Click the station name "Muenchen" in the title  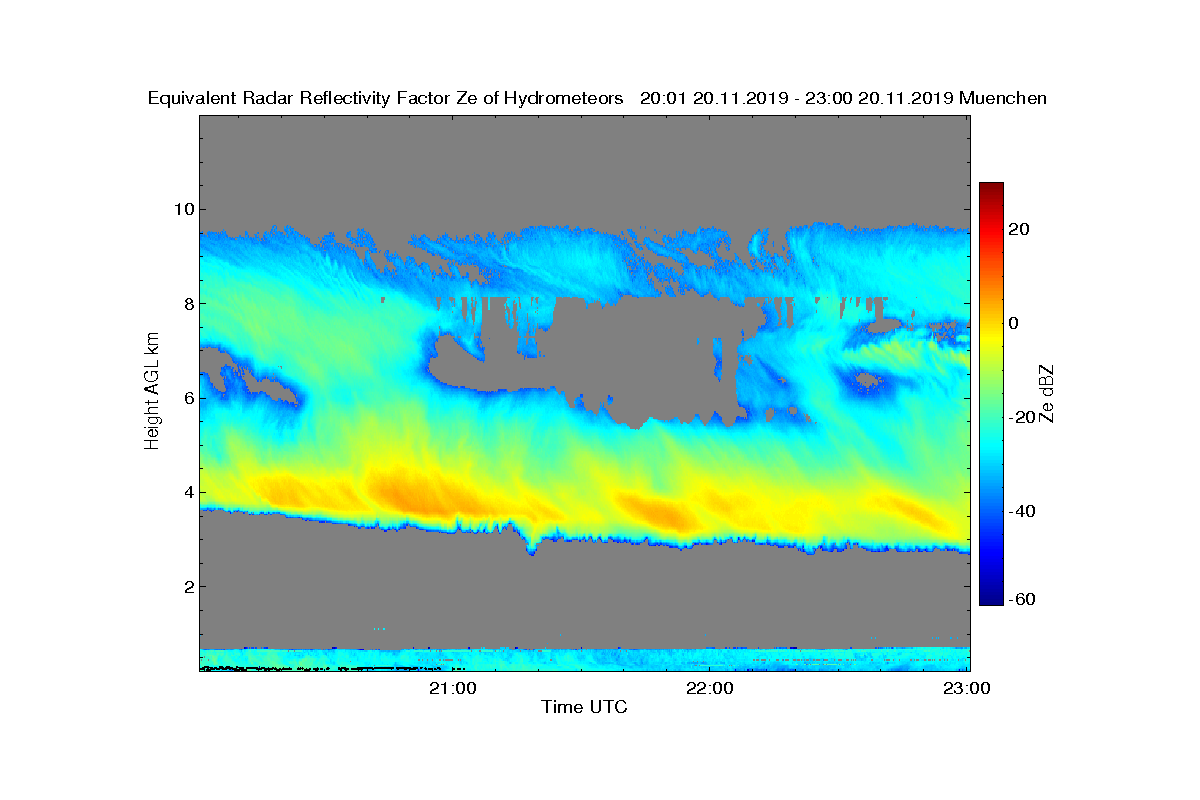point(1003,98)
